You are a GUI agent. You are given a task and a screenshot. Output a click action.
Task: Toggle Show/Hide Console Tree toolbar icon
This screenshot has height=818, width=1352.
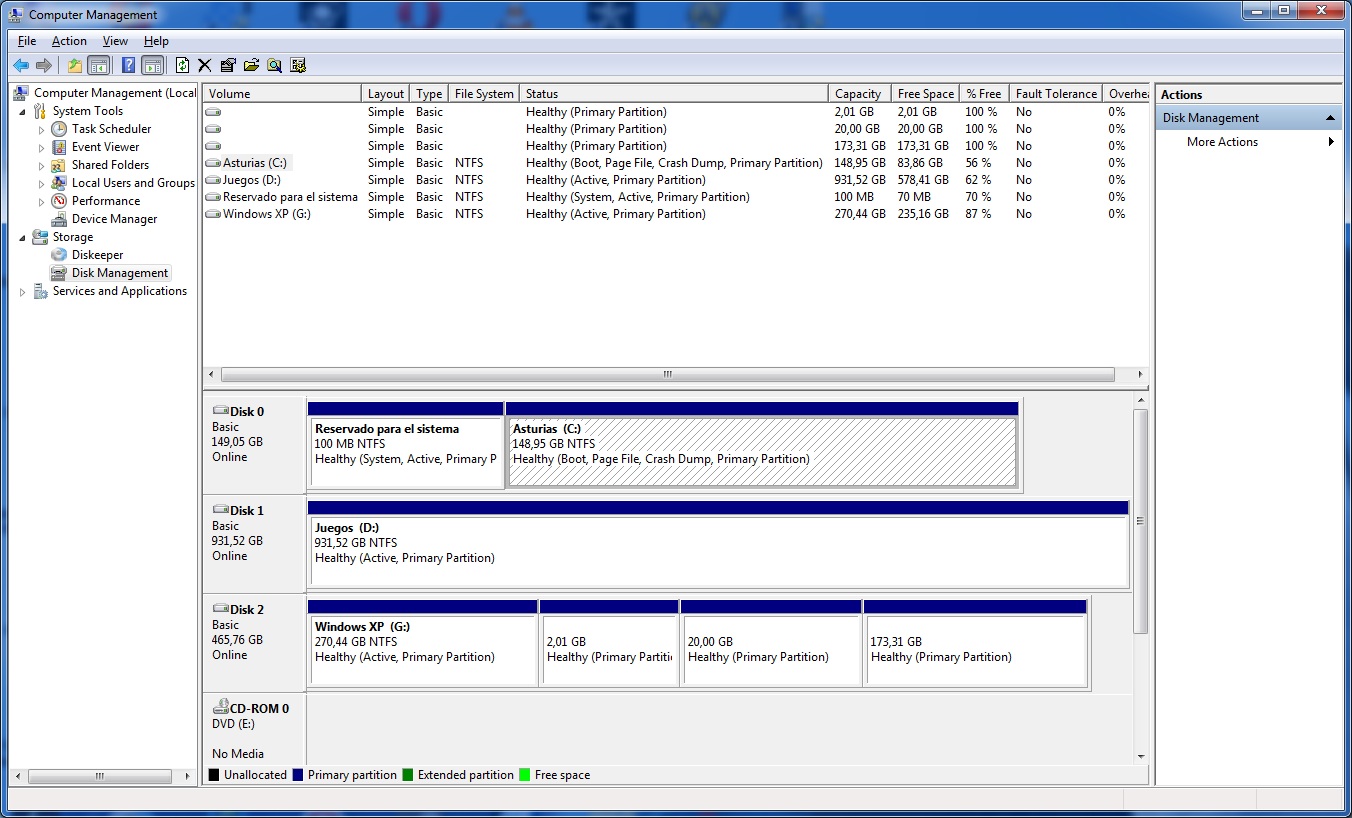click(x=98, y=65)
